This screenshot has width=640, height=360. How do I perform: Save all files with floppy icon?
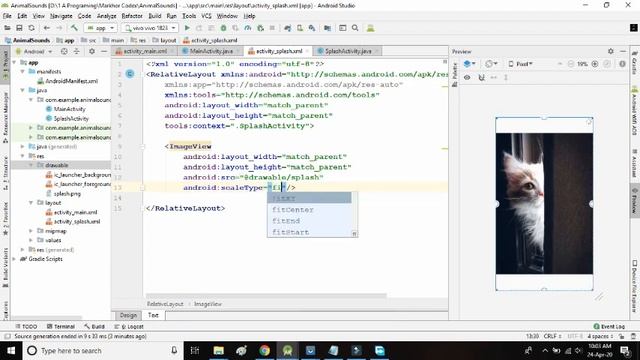pyautogui.click(x=19, y=28)
